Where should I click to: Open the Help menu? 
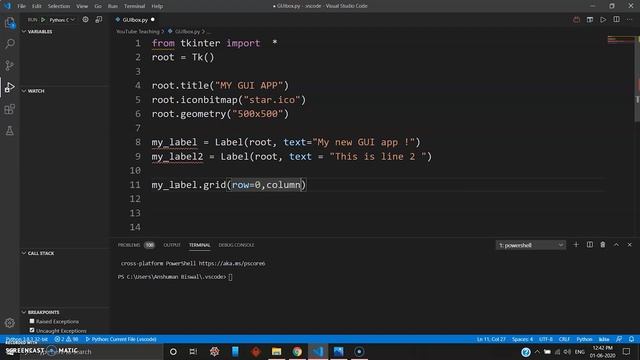157,6
